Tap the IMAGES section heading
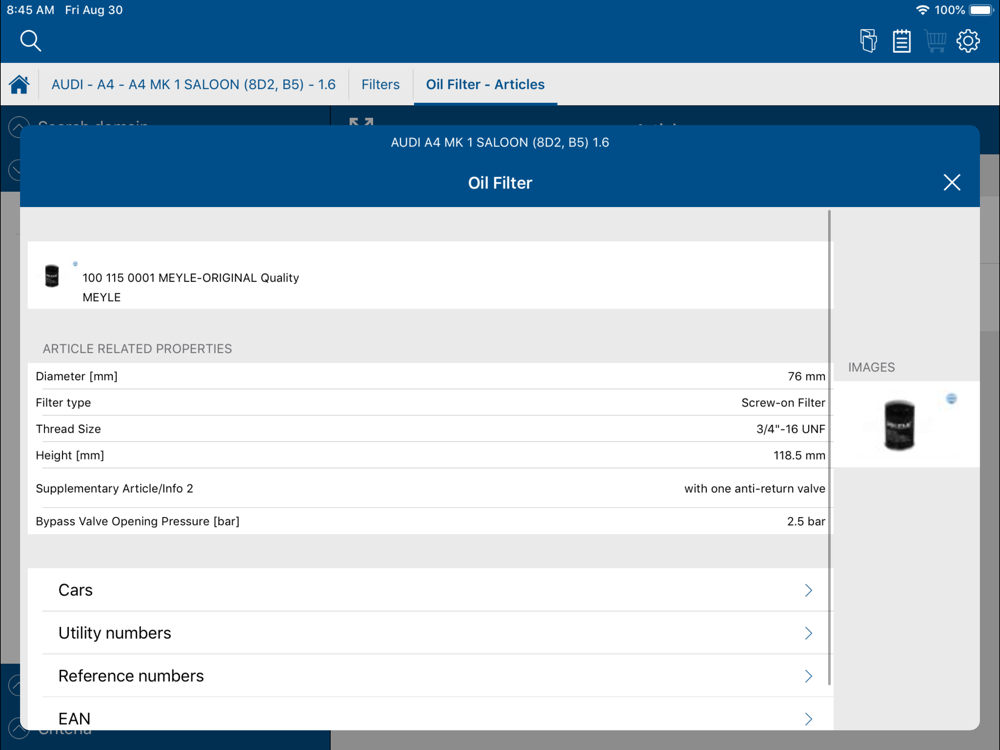This screenshot has height=750, width=1000. pyautogui.click(x=871, y=367)
